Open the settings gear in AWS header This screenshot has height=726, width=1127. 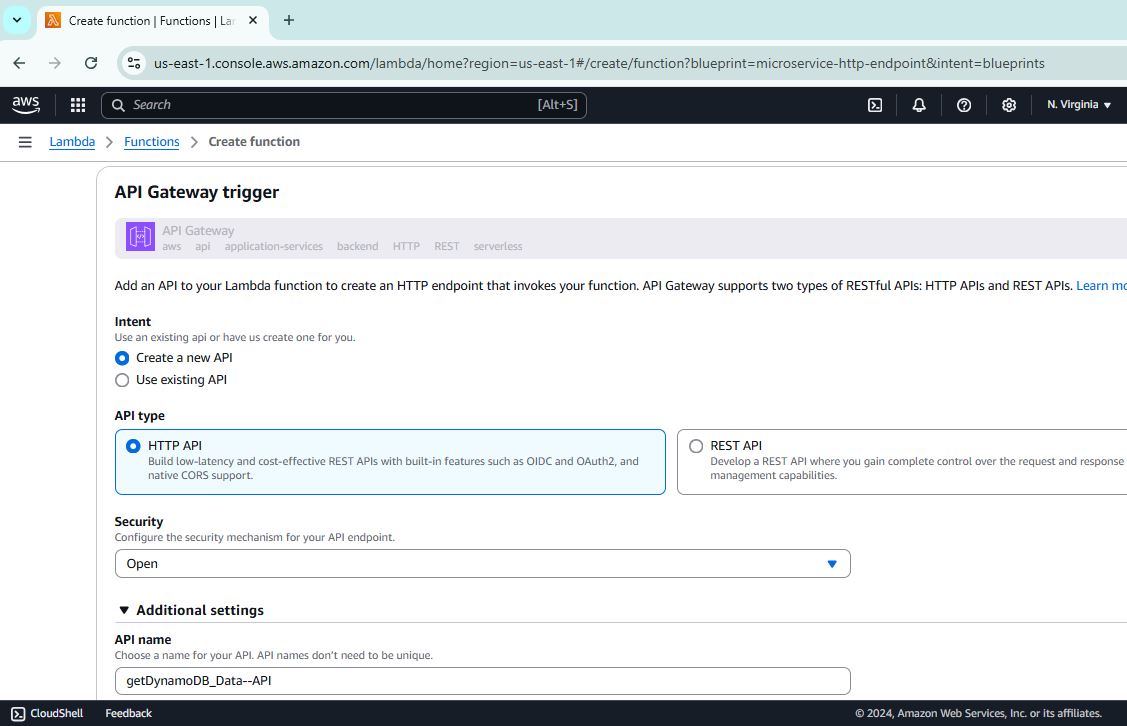[x=1009, y=105]
